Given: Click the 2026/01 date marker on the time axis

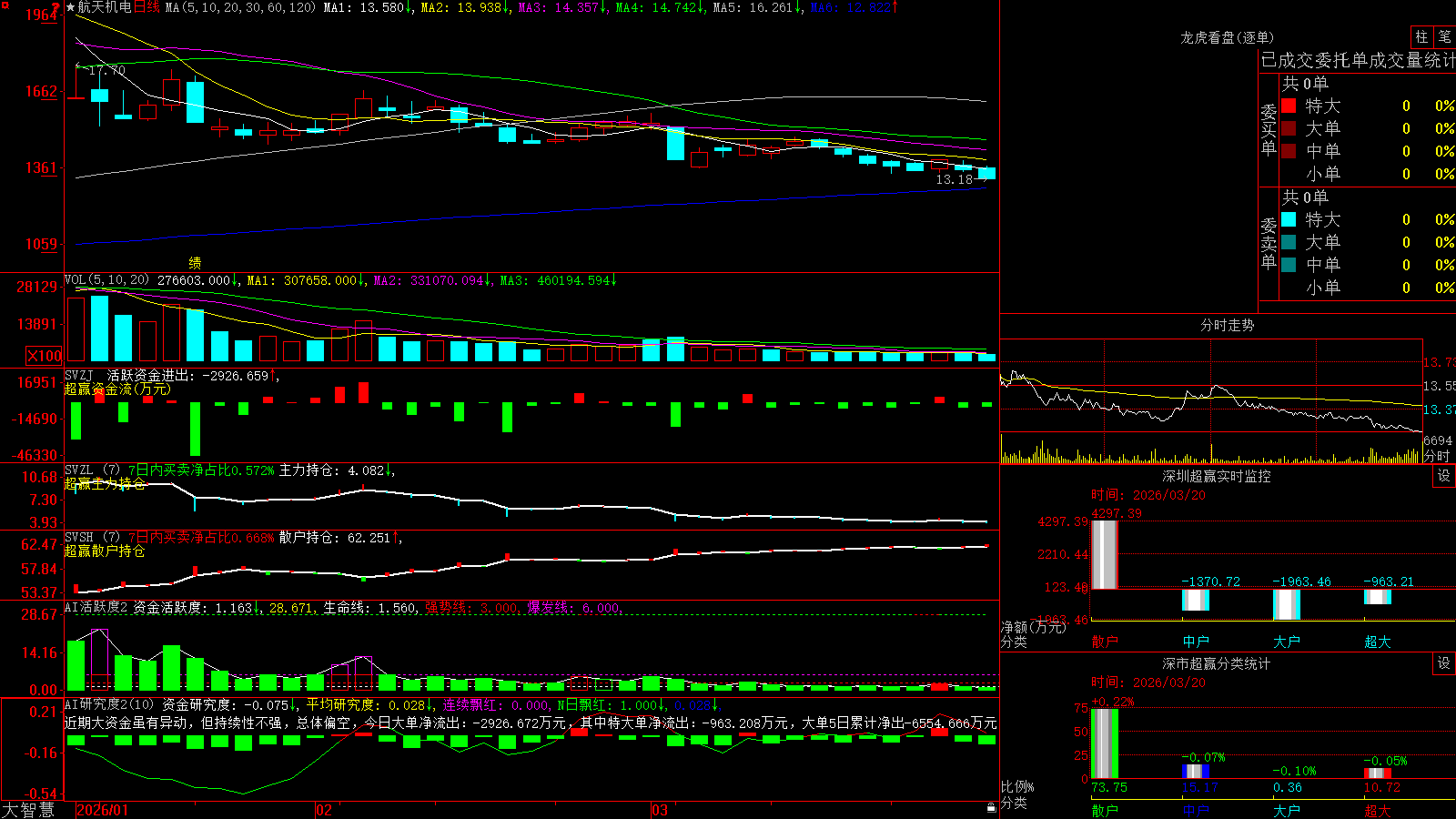Looking at the screenshot, I should pyautogui.click(x=103, y=810).
